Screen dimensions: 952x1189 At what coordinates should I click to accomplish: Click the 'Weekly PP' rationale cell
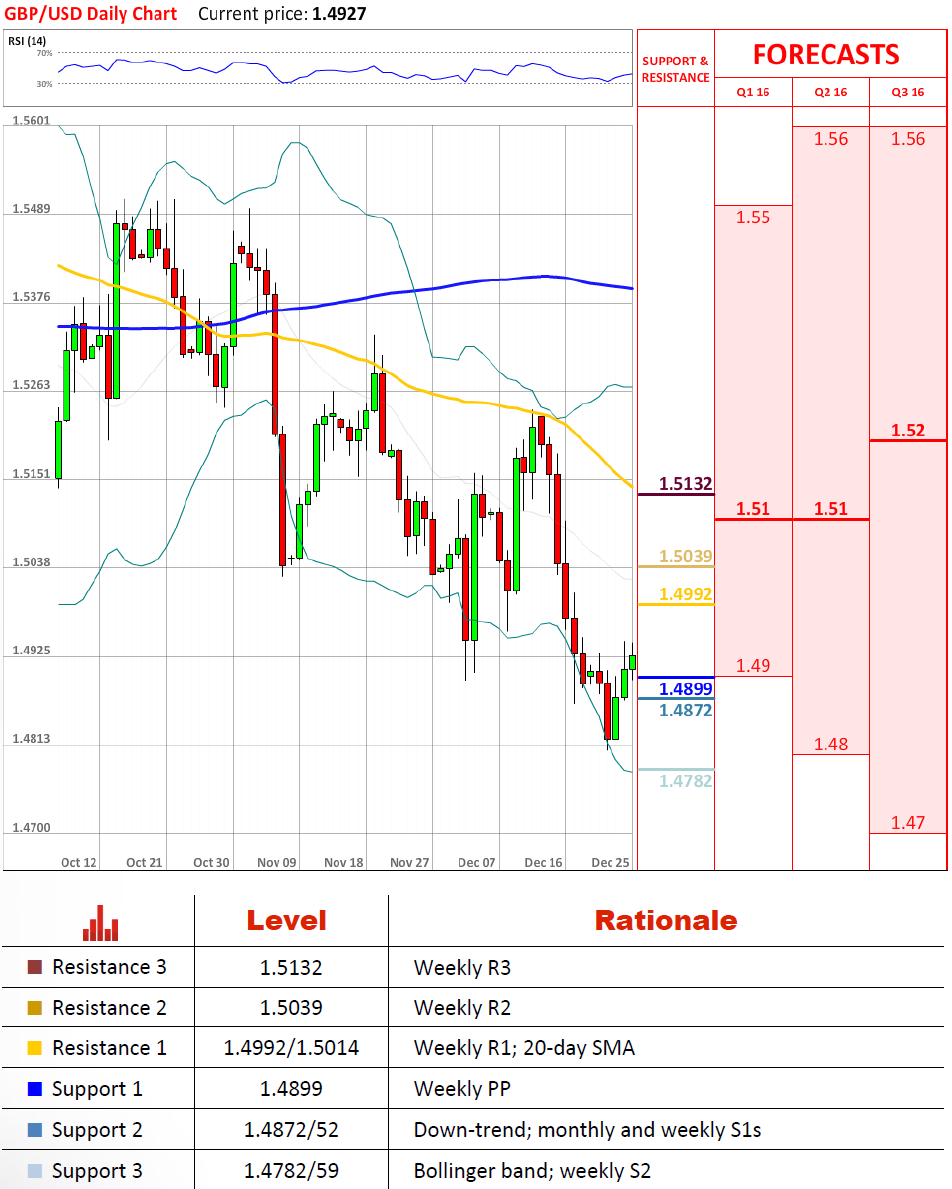click(x=462, y=1089)
